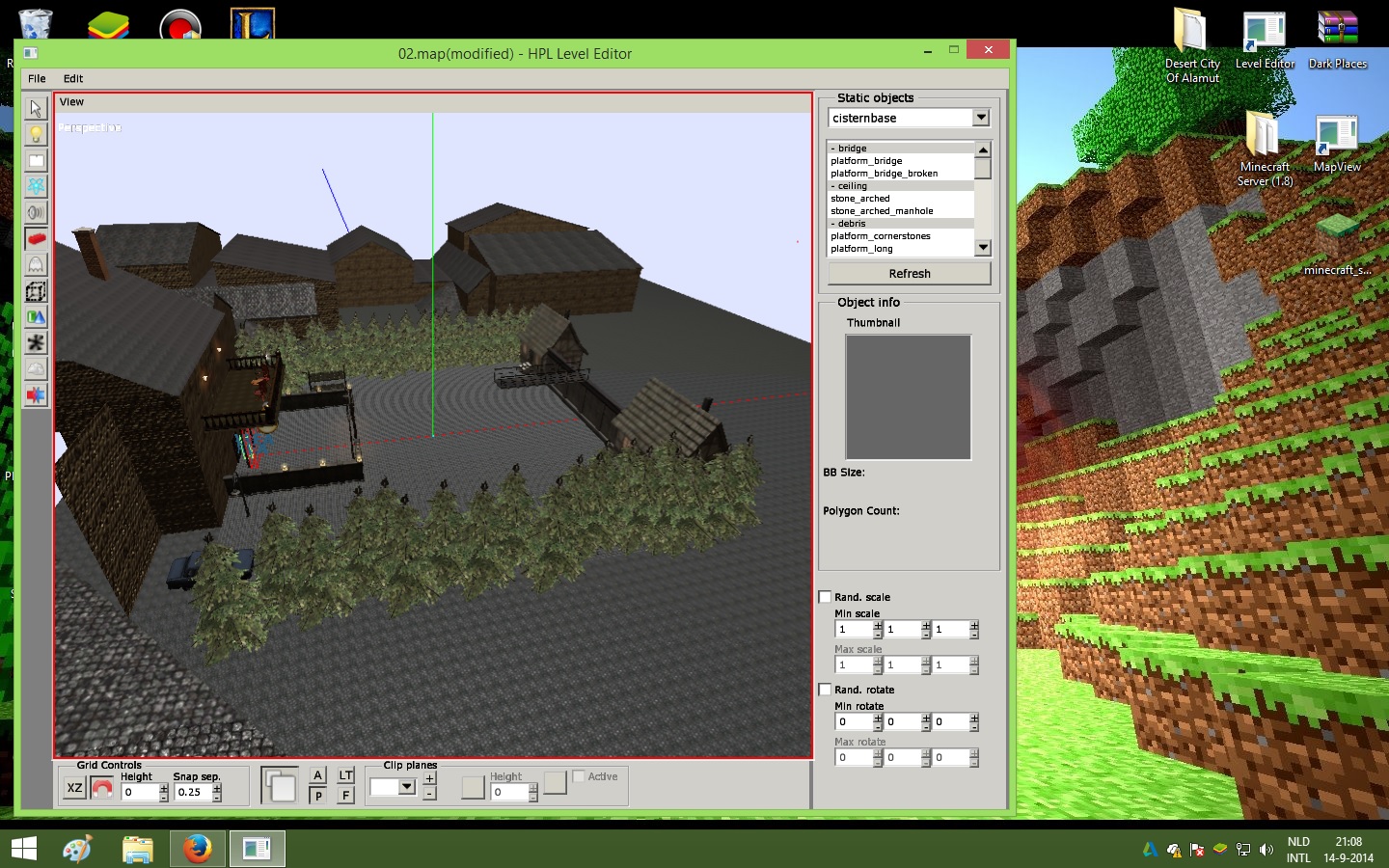The width and height of the screenshot is (1389, 868).
Task: Click the Windows Start button
Action: pyautogui.click(x=23, y=849)
